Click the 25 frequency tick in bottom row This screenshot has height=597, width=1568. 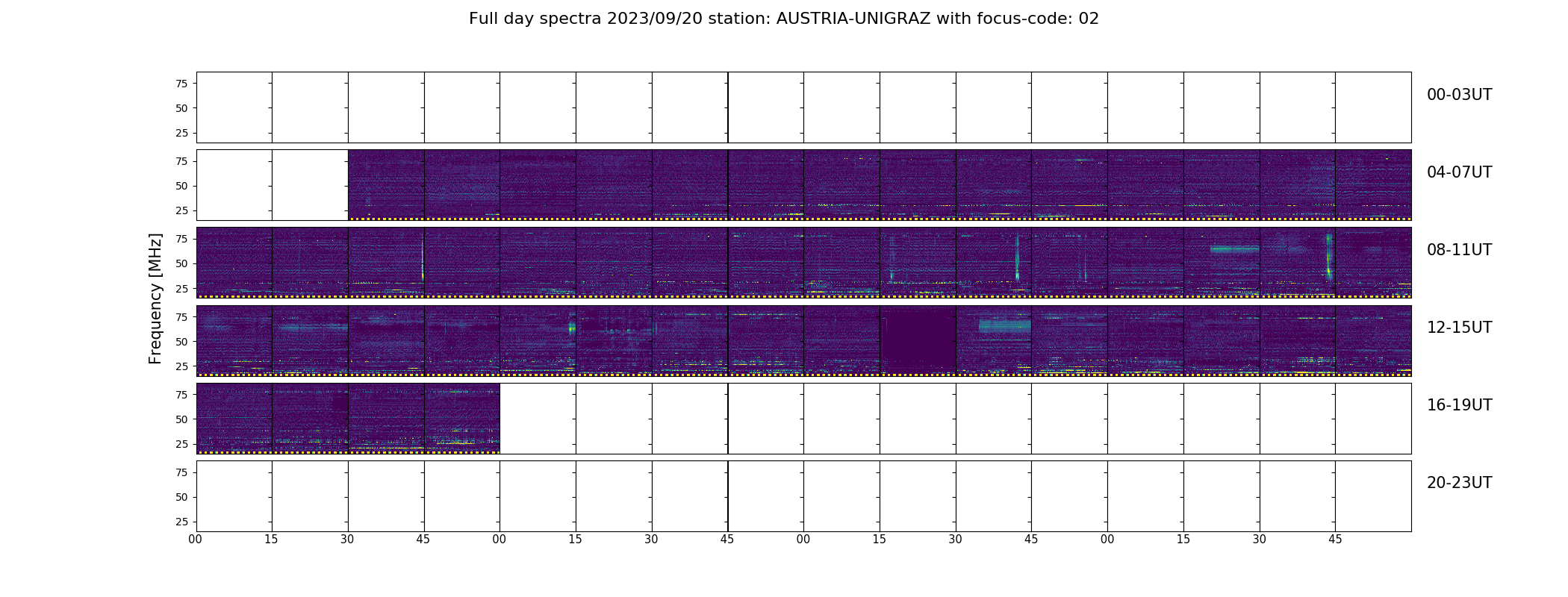[x=181, y=522]
